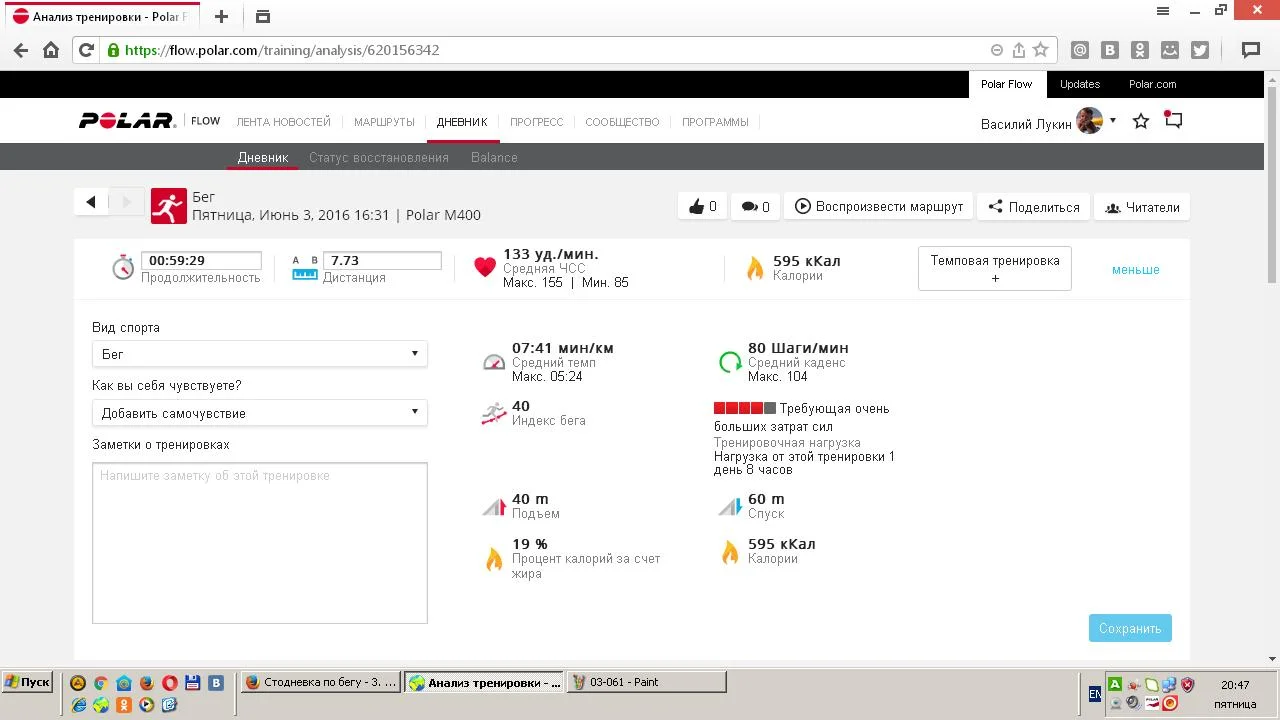The width and height of the screenshot is (1280, 720).
Task: Open the browser hamburger menu
Action: (x=1163, y=11)
